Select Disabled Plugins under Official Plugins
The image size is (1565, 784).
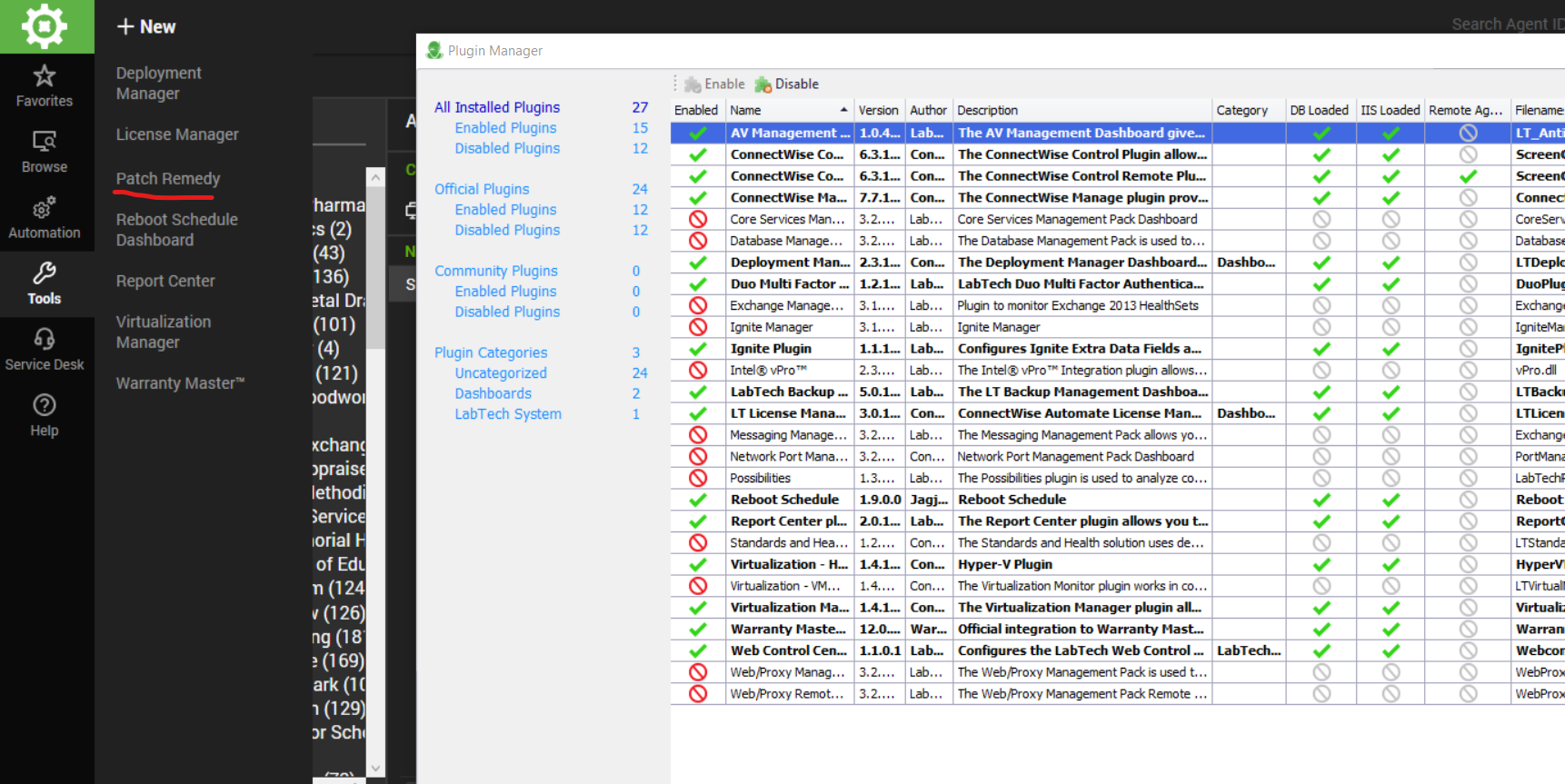[x=507, y=230]
